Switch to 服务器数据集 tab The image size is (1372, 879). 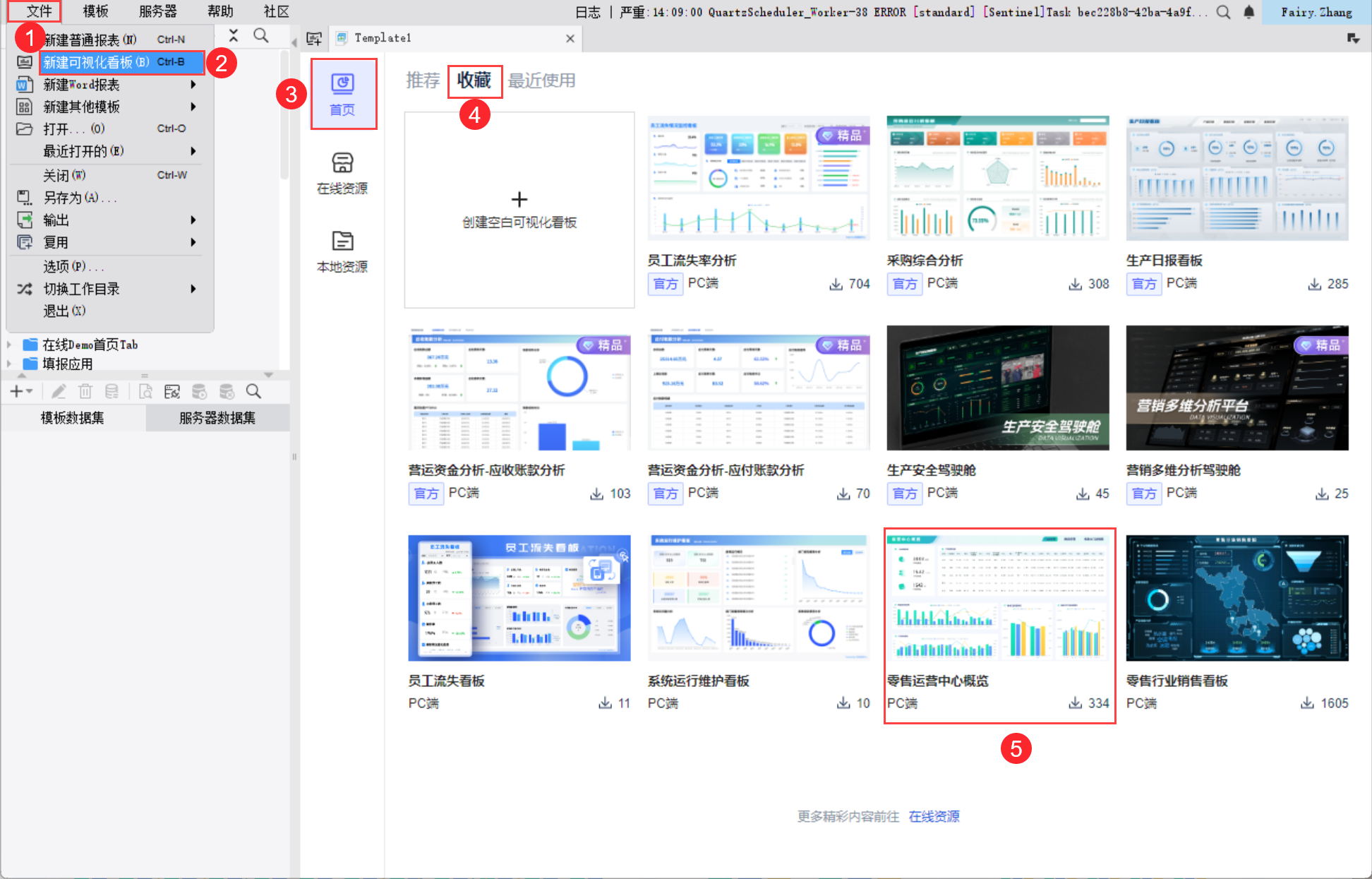click(217, 418)
